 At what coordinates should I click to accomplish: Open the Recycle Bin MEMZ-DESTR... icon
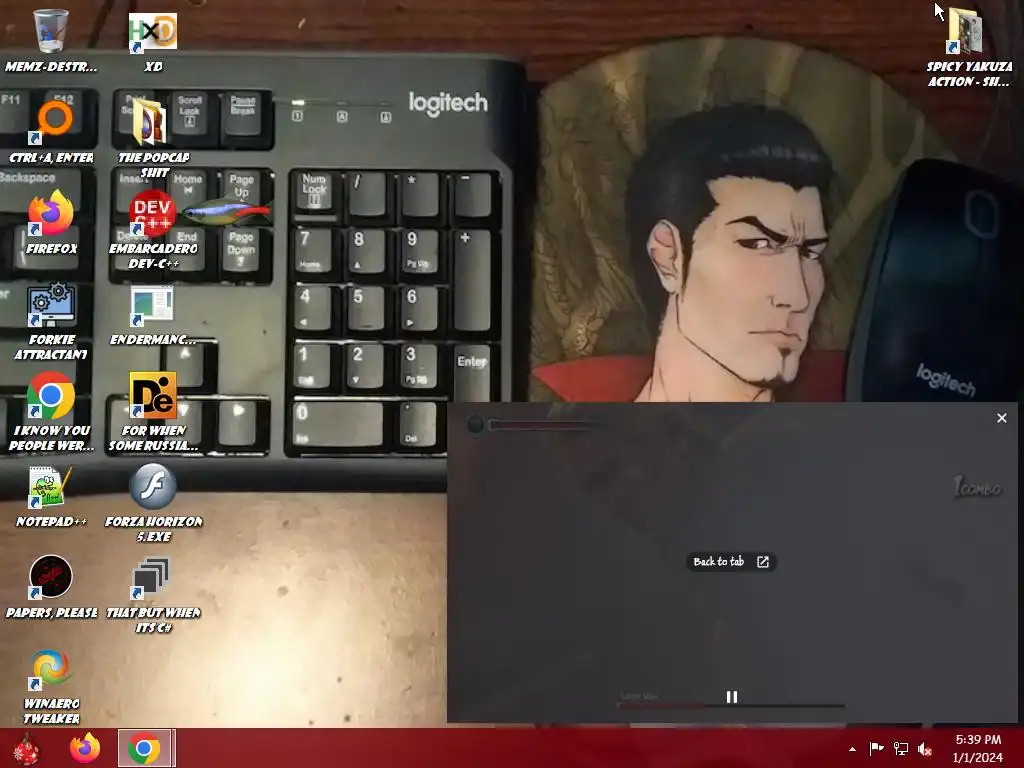[50, 31]
